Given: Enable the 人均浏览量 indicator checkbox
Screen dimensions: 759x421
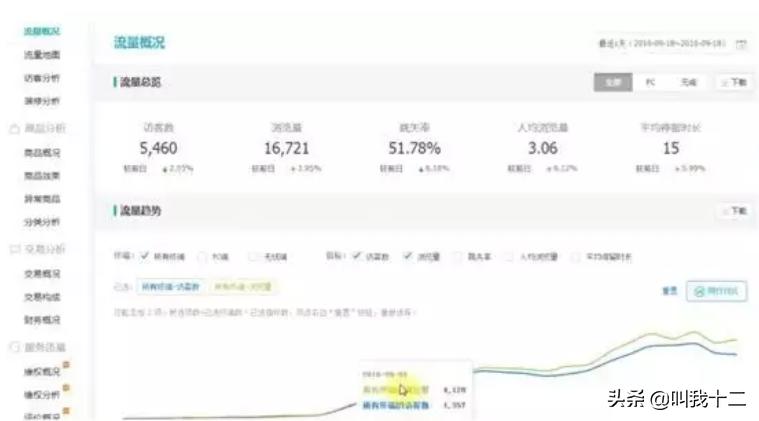Looking at the screenshot, I should point(509,257).
